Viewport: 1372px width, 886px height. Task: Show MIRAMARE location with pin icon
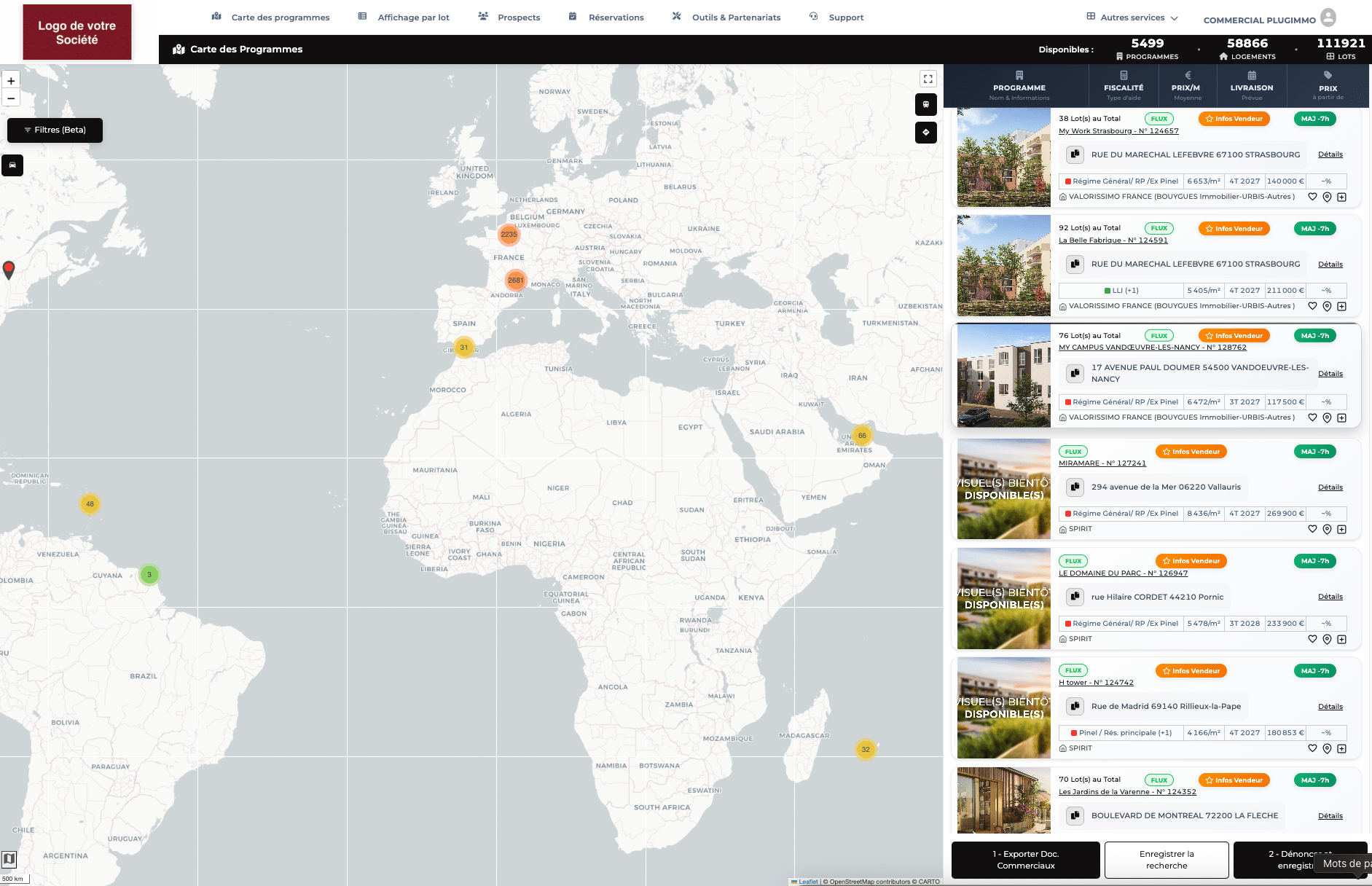point(1327,530)
